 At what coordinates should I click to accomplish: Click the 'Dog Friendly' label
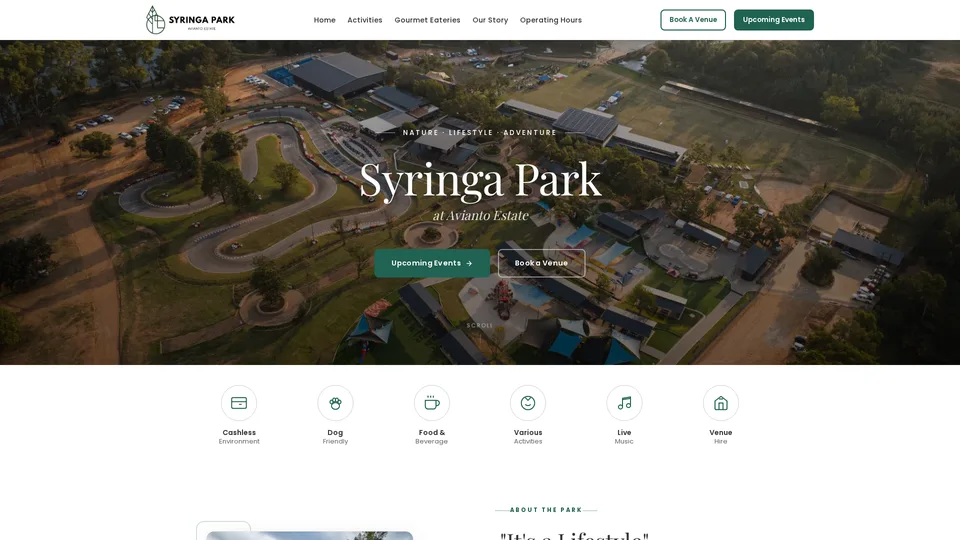[336, 437]
